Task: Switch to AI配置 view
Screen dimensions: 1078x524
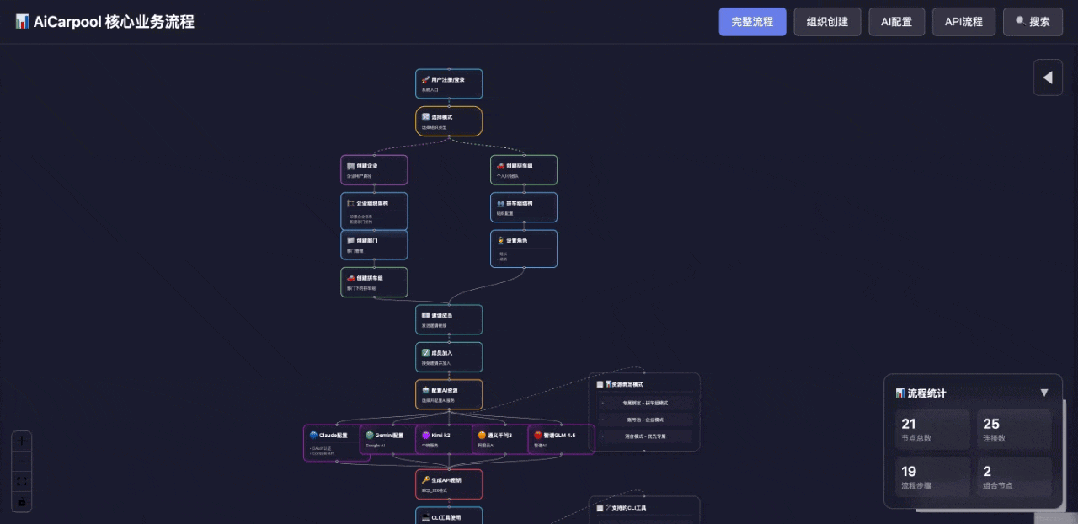Action: tap(896, 22)
